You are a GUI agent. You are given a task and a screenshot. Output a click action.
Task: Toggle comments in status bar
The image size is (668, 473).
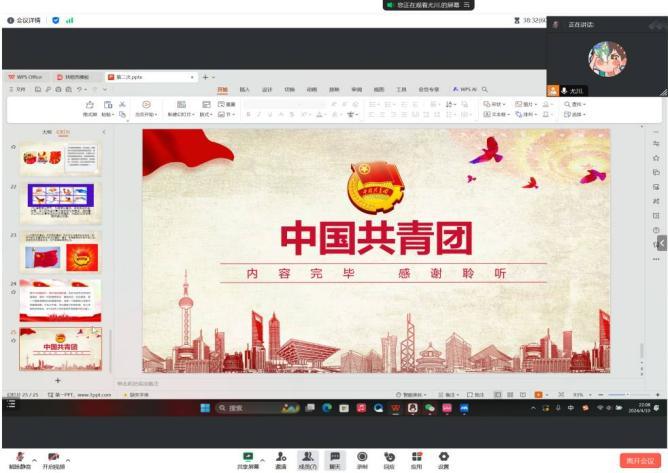[x=476, y=395]
